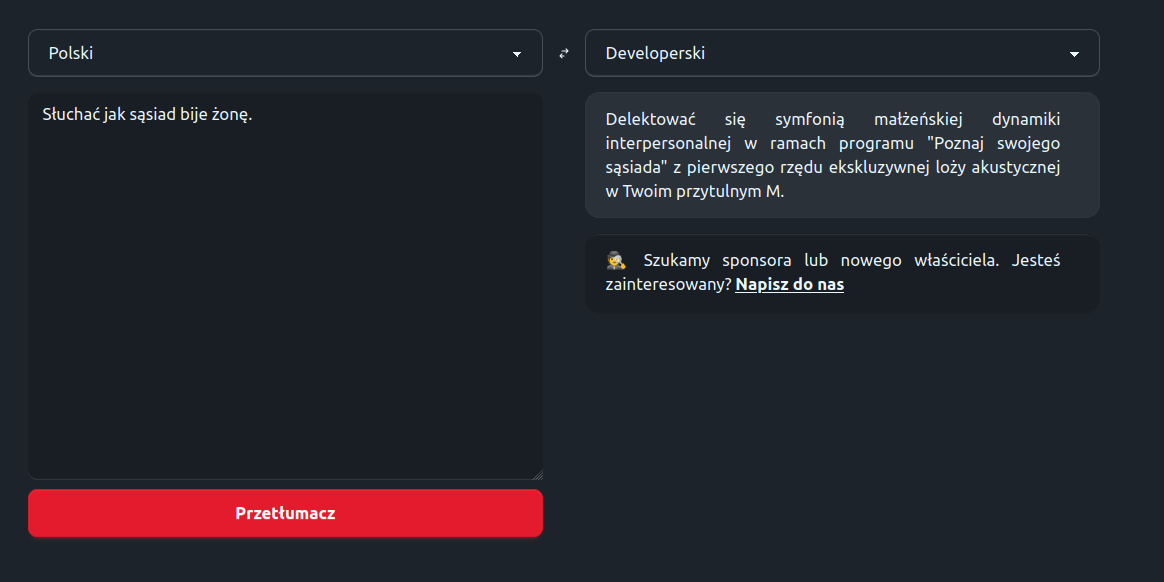This screenshot has height=582, width=1164.
Task: Click the caret arrow in Polski selector
Action: click(x=517, y=54)
